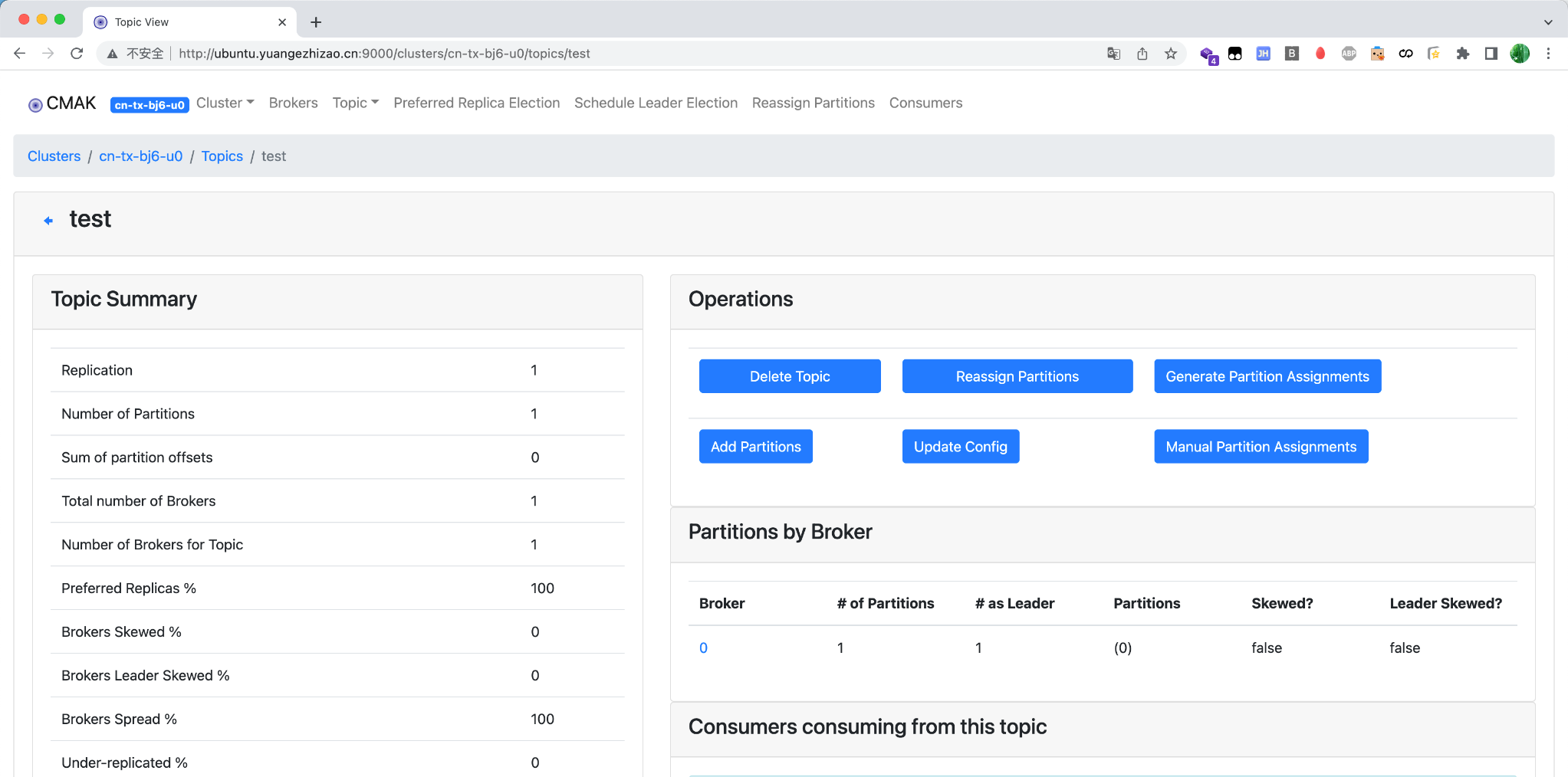Open Reassign Partitions in the navbar
This screenshot has width=1568, height=777.
(813, 103)
